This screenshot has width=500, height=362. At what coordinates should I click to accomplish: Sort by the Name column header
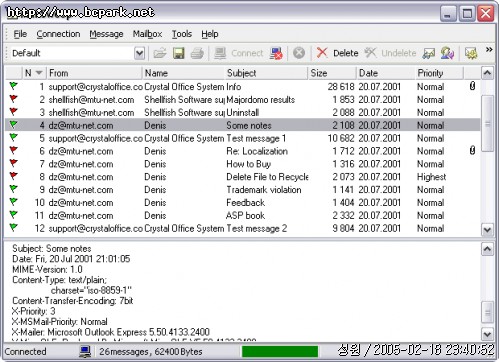(184, 73)
